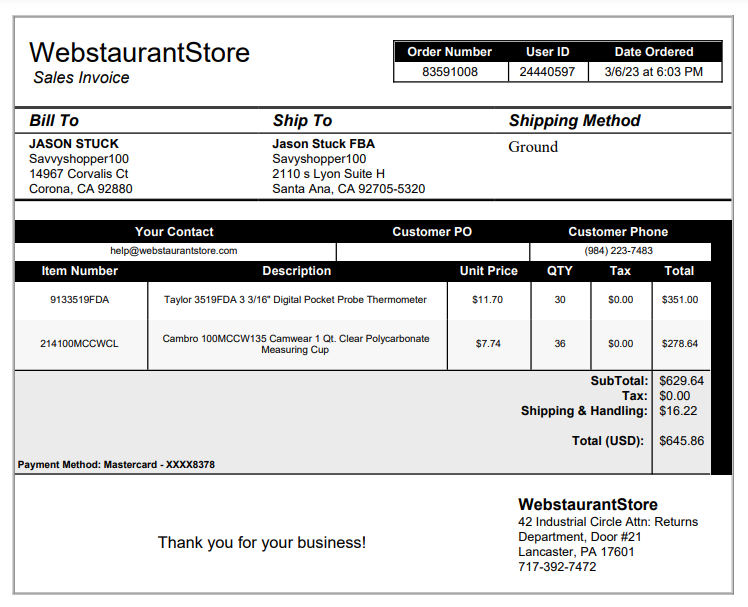Click order number 83591008
Screen dimensions: 748x607
tap(450, 72)
